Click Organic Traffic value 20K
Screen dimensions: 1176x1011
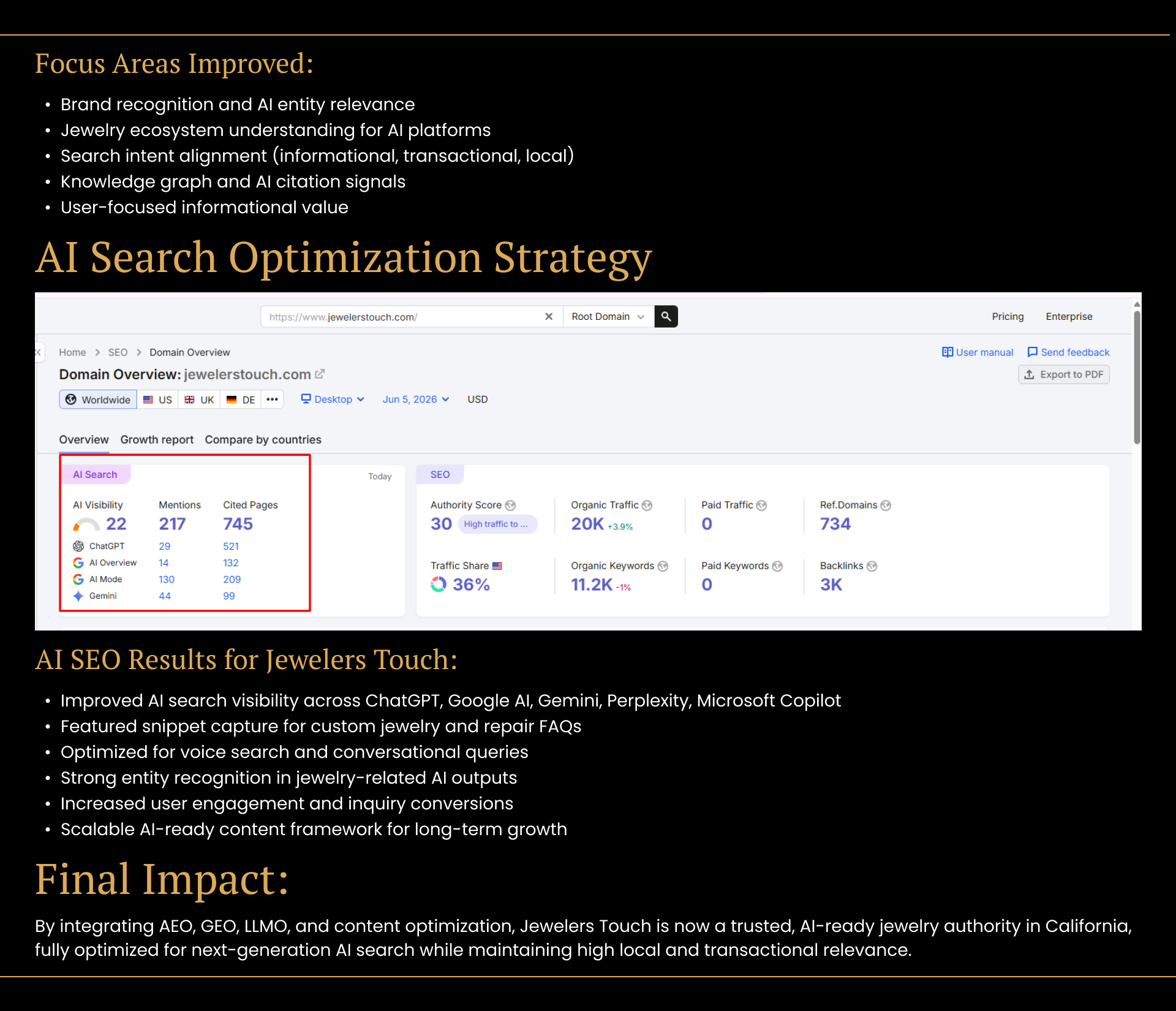tap(587, 524)
